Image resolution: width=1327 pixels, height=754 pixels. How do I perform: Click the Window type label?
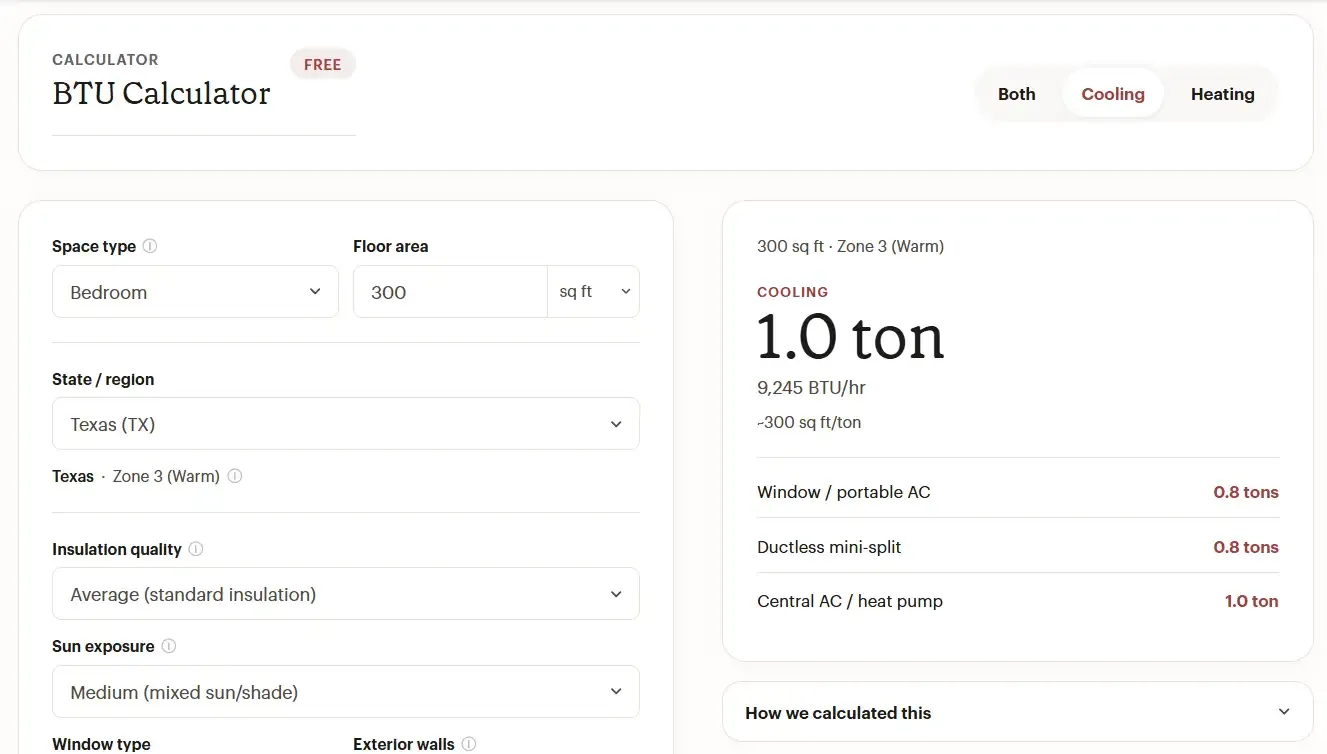tap(101, 744)
